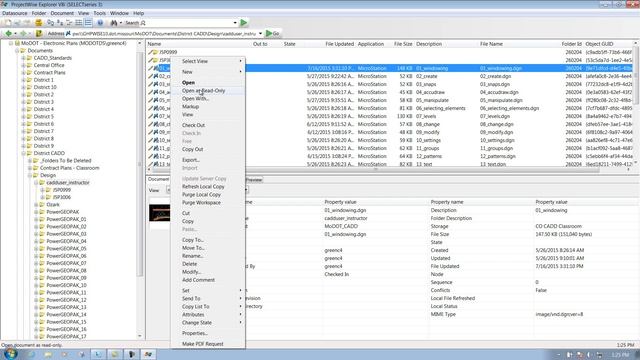Open Internet Explorer from taskbar
The image size is (640, 360).
(31, 354)
